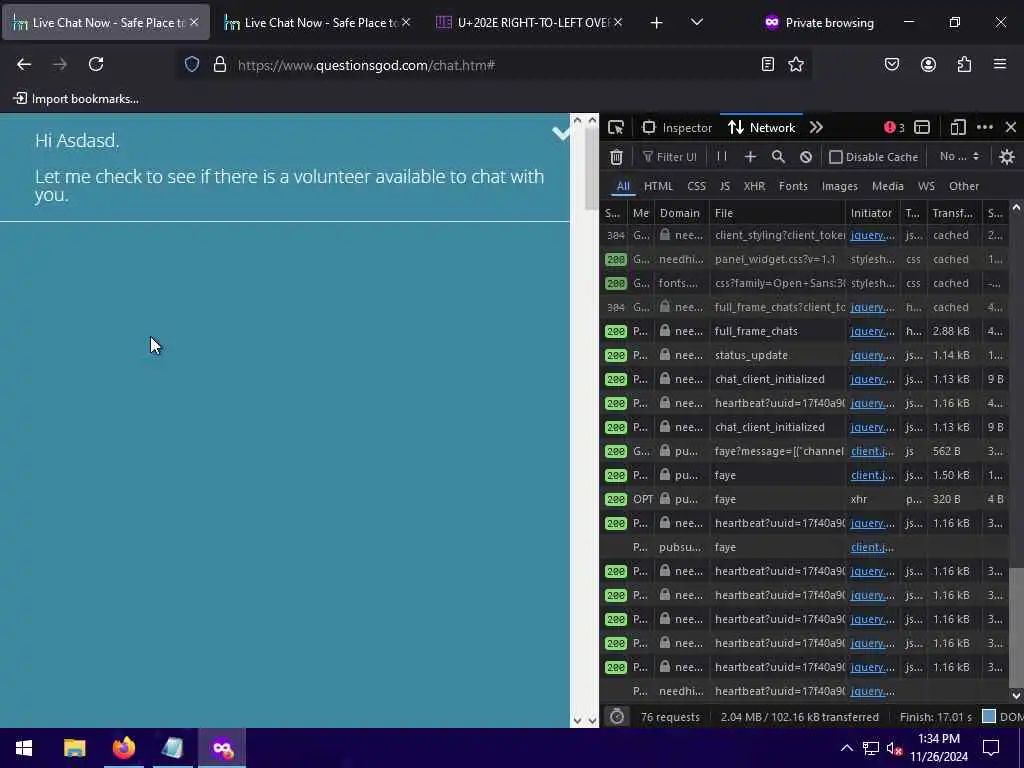Open the taskbar clock showing 1:34 PM
The image size is (1024, 768).
pos(938,748)
